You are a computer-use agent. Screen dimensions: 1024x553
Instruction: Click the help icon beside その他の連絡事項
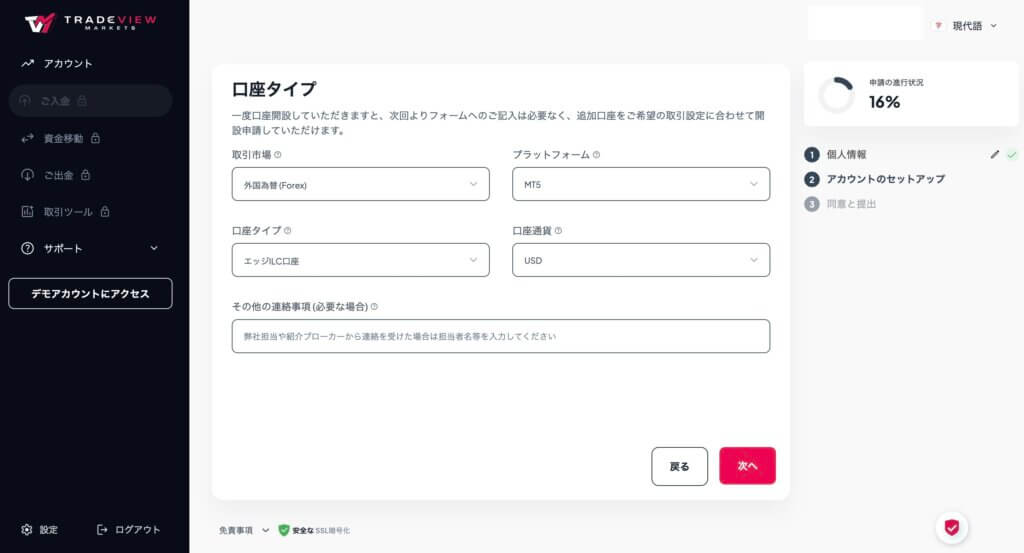coord(374,306)
